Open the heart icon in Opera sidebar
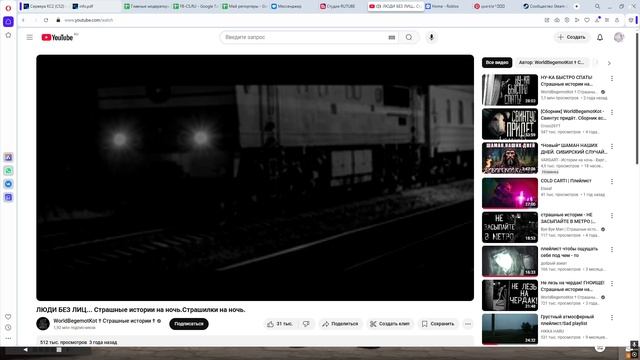Image resolution: width=640 pixels, height=360 pixels. coord(8,317)
